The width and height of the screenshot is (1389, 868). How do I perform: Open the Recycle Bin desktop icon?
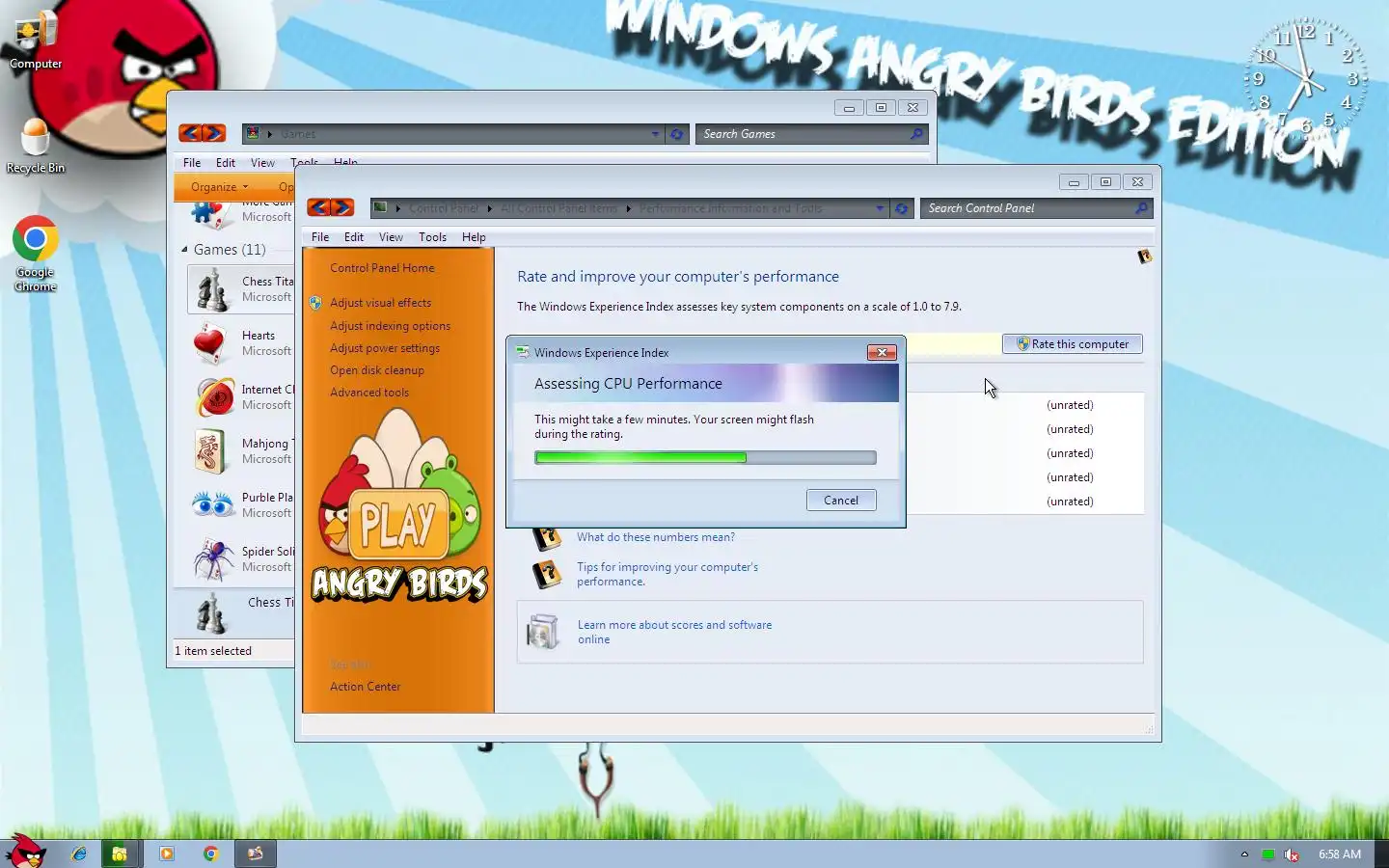click(x=36, y=147)
